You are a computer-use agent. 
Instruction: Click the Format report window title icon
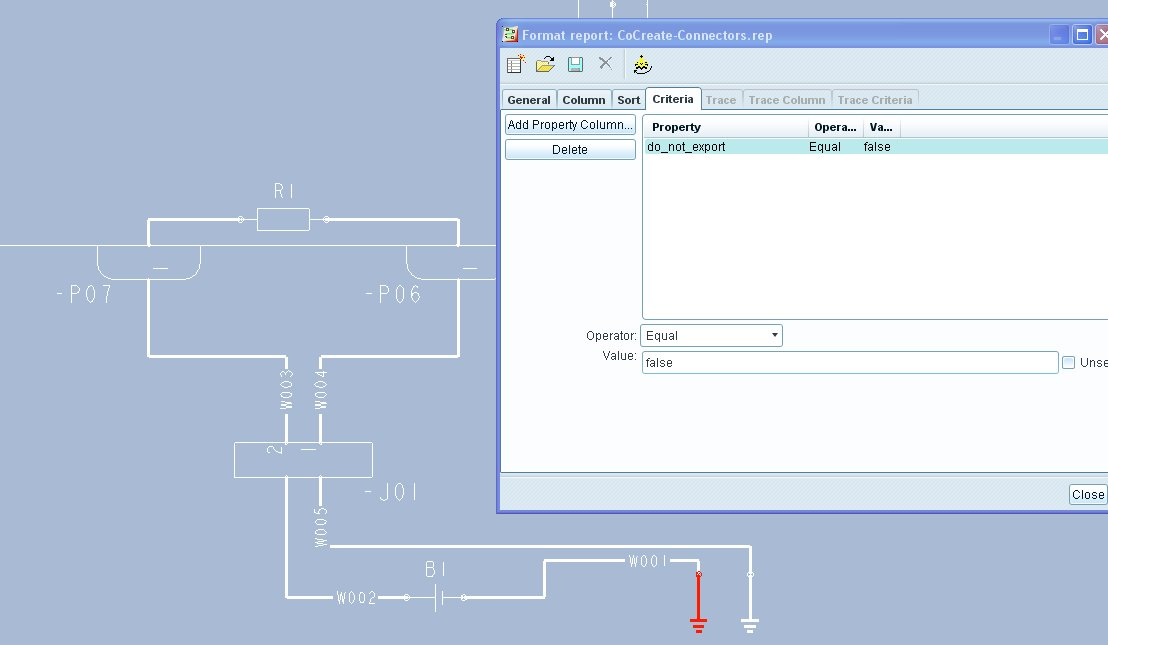[511, 35]
